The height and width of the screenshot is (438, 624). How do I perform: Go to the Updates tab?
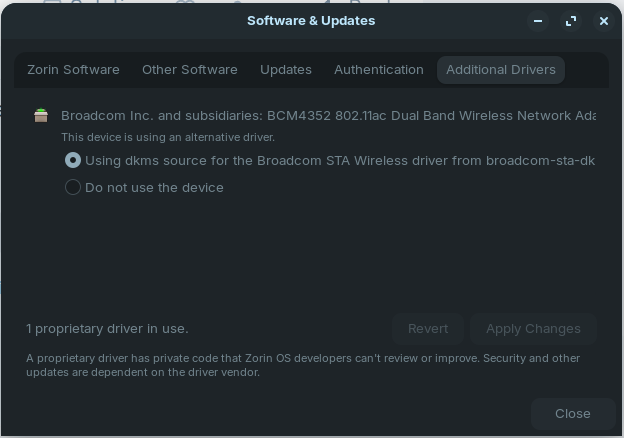pyautogui.click(x=285, y=70)
